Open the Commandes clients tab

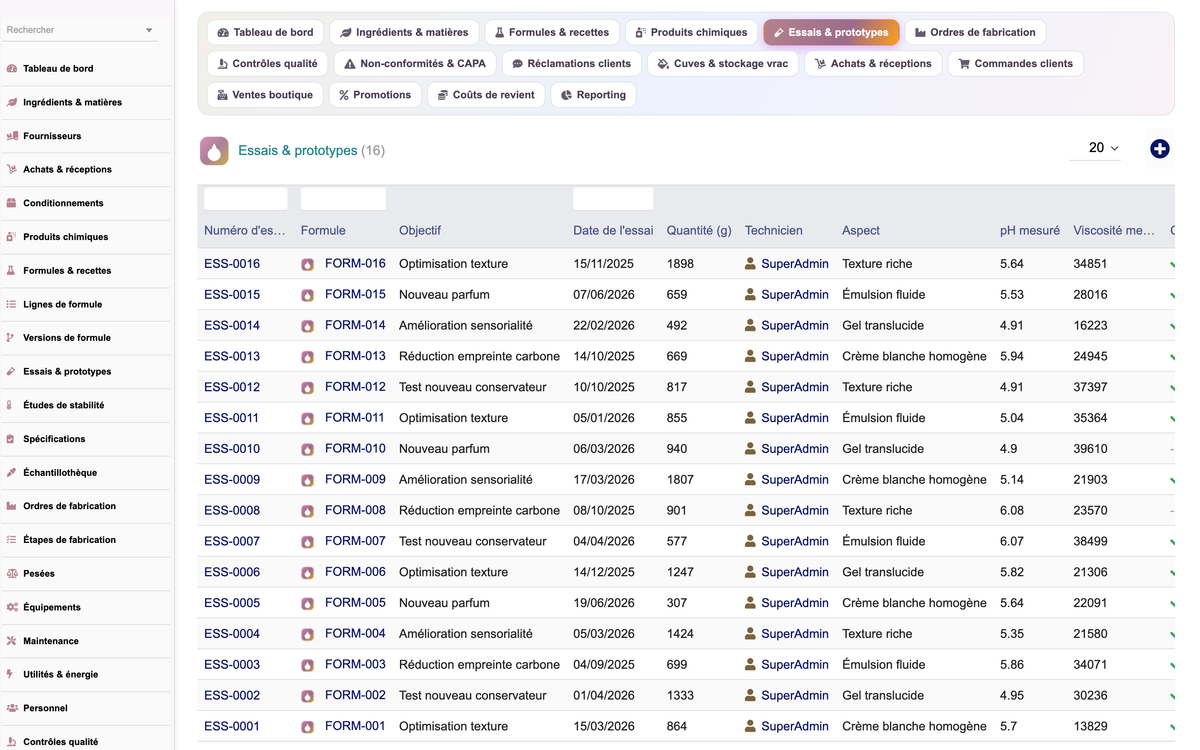(x=1015, y=63)
